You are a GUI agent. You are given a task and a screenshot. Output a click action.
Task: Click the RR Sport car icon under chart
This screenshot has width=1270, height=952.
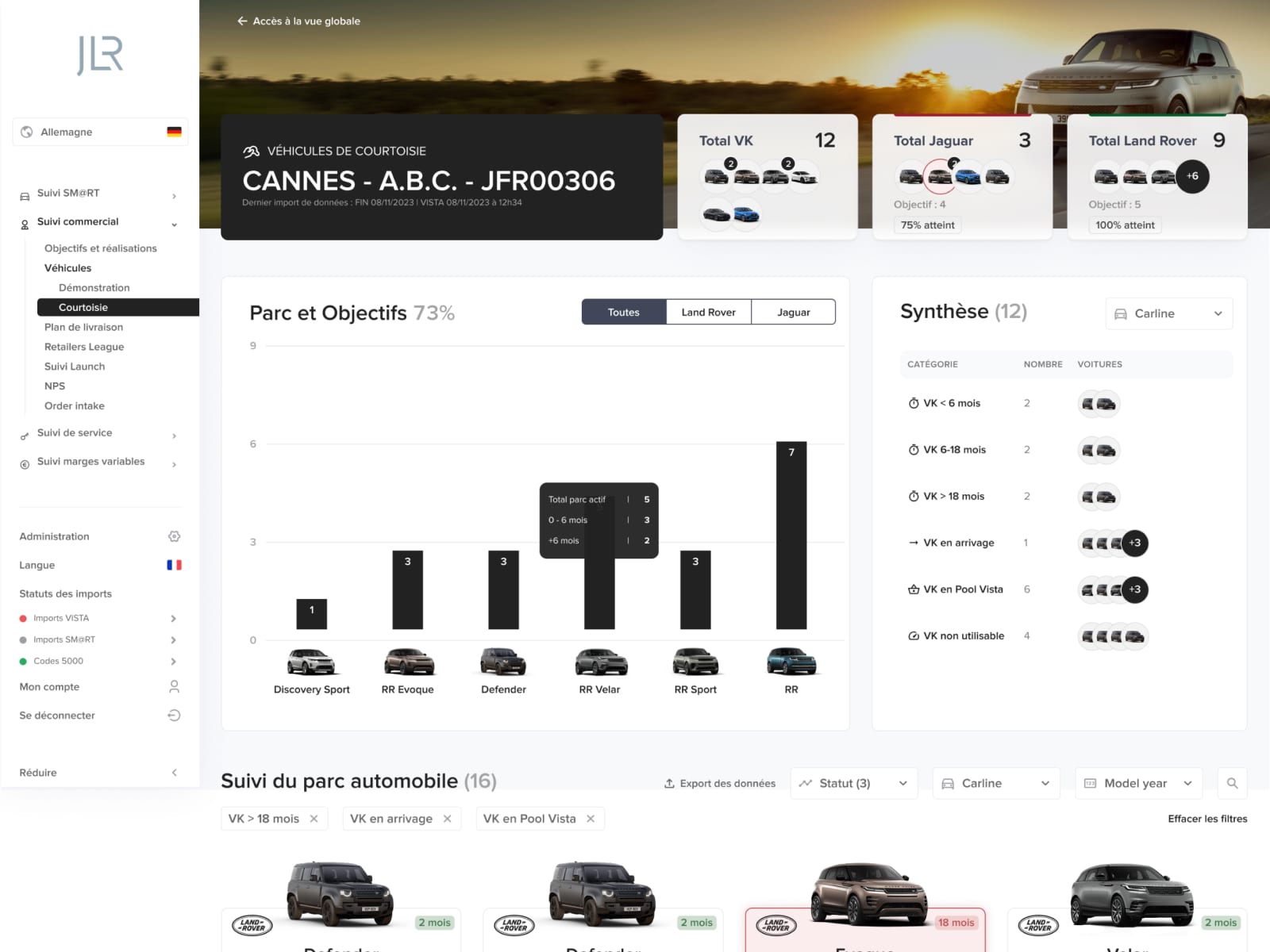tap(695, 662)
